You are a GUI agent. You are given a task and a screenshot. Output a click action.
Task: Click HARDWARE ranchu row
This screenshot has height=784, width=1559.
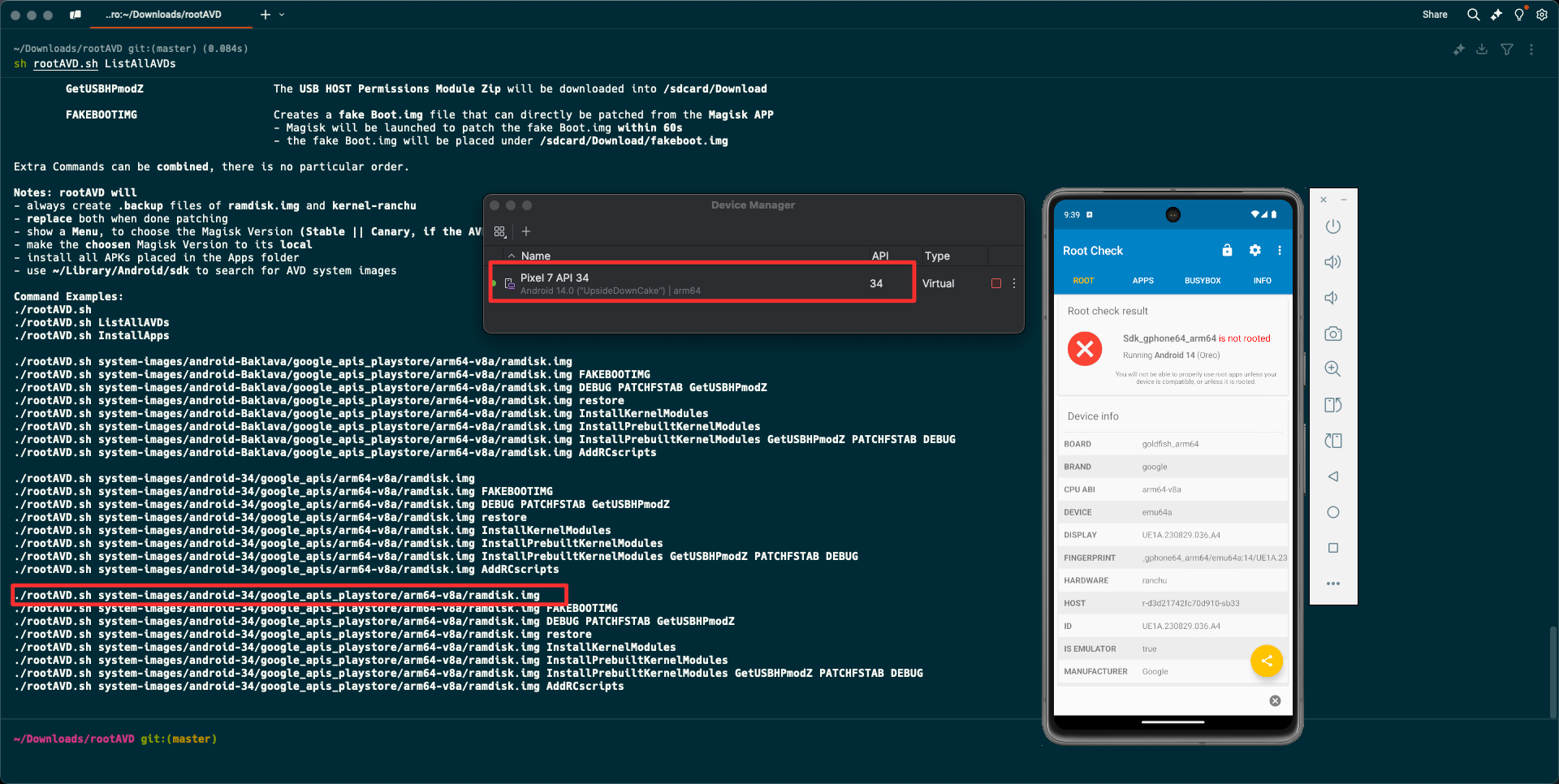(x=1174, y=581)
